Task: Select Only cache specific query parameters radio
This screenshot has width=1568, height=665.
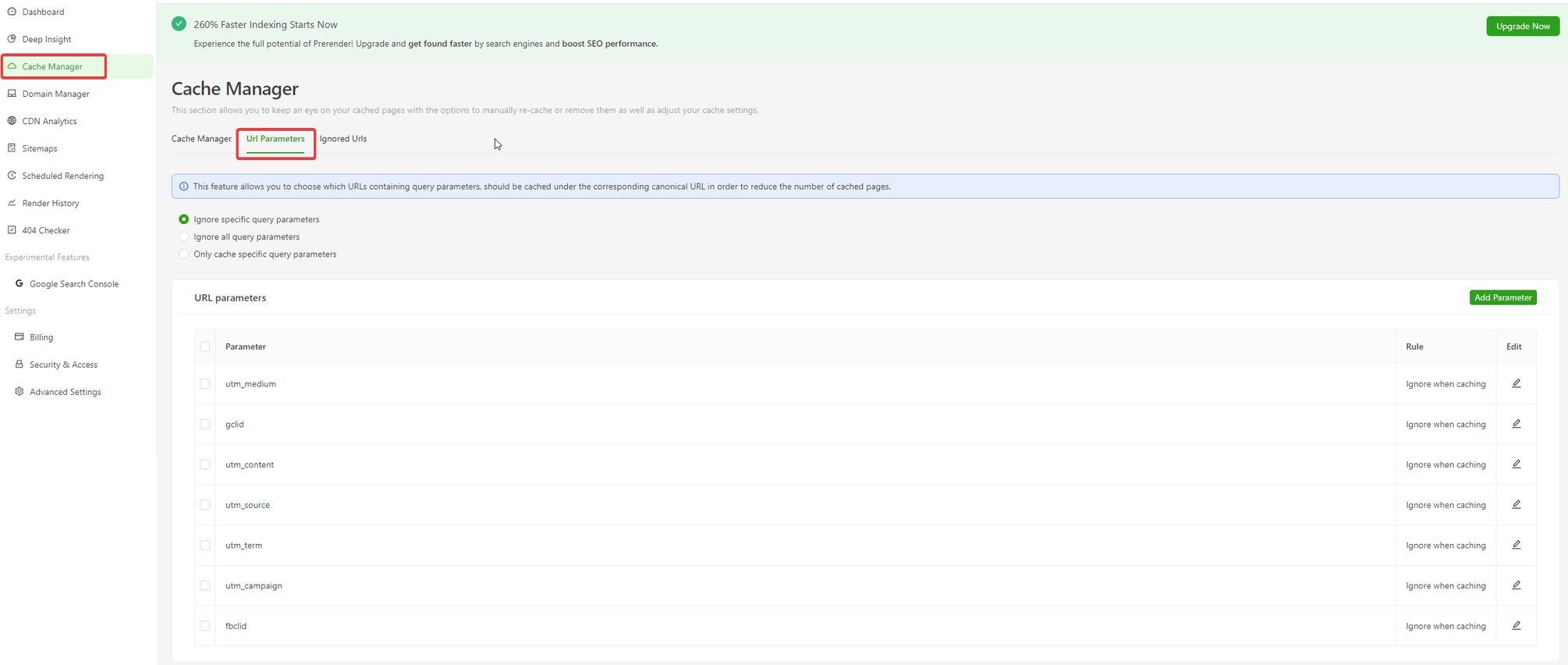Action: (184, 254)
